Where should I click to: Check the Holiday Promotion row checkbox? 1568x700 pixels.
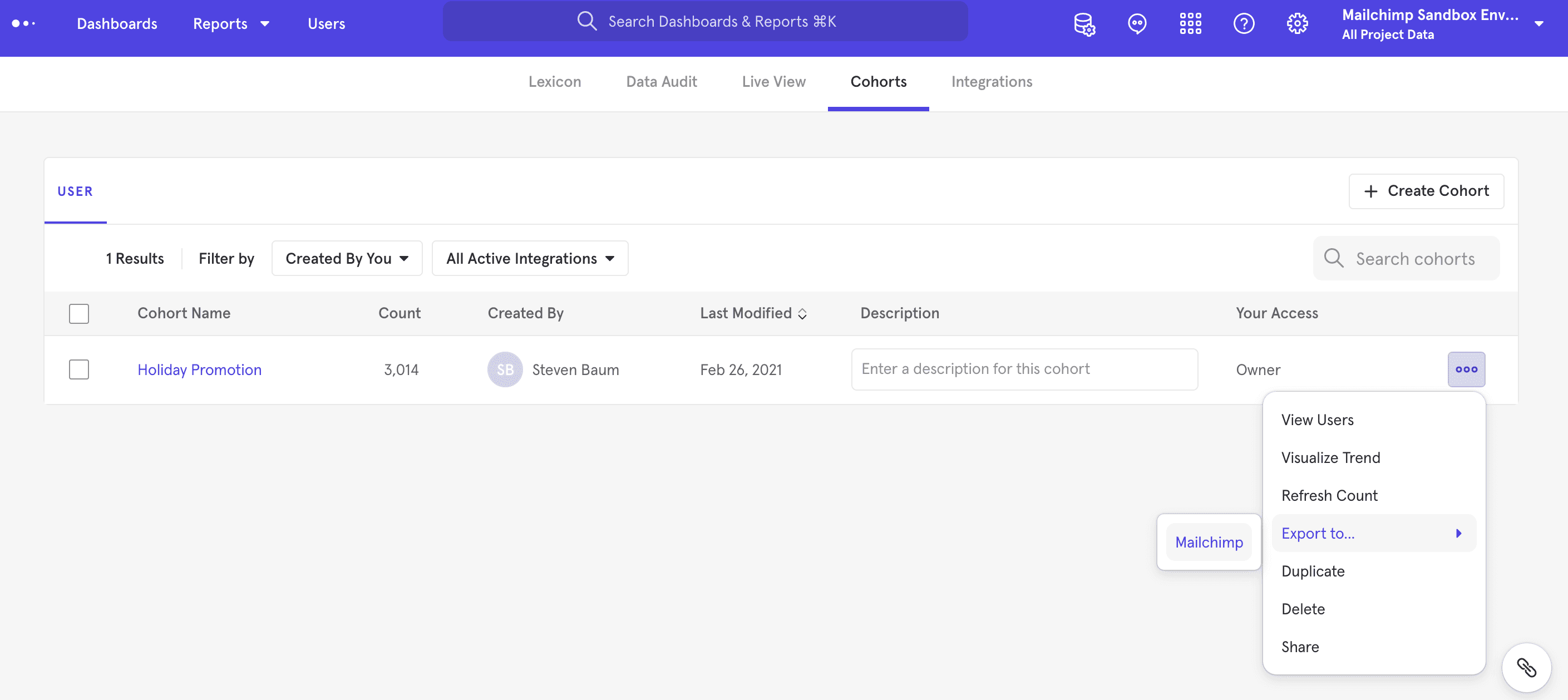click(78, 369)
